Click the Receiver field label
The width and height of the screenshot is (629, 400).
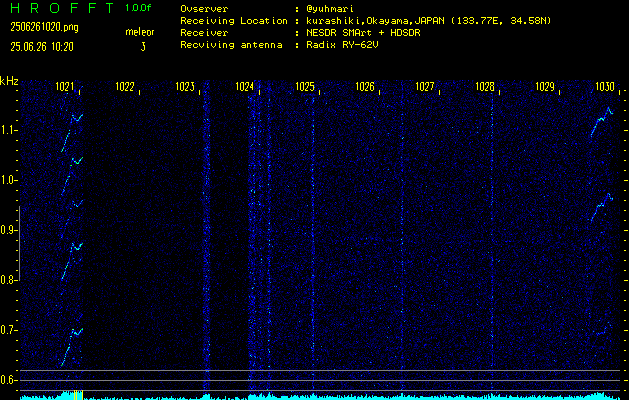[x=204, y=33]
